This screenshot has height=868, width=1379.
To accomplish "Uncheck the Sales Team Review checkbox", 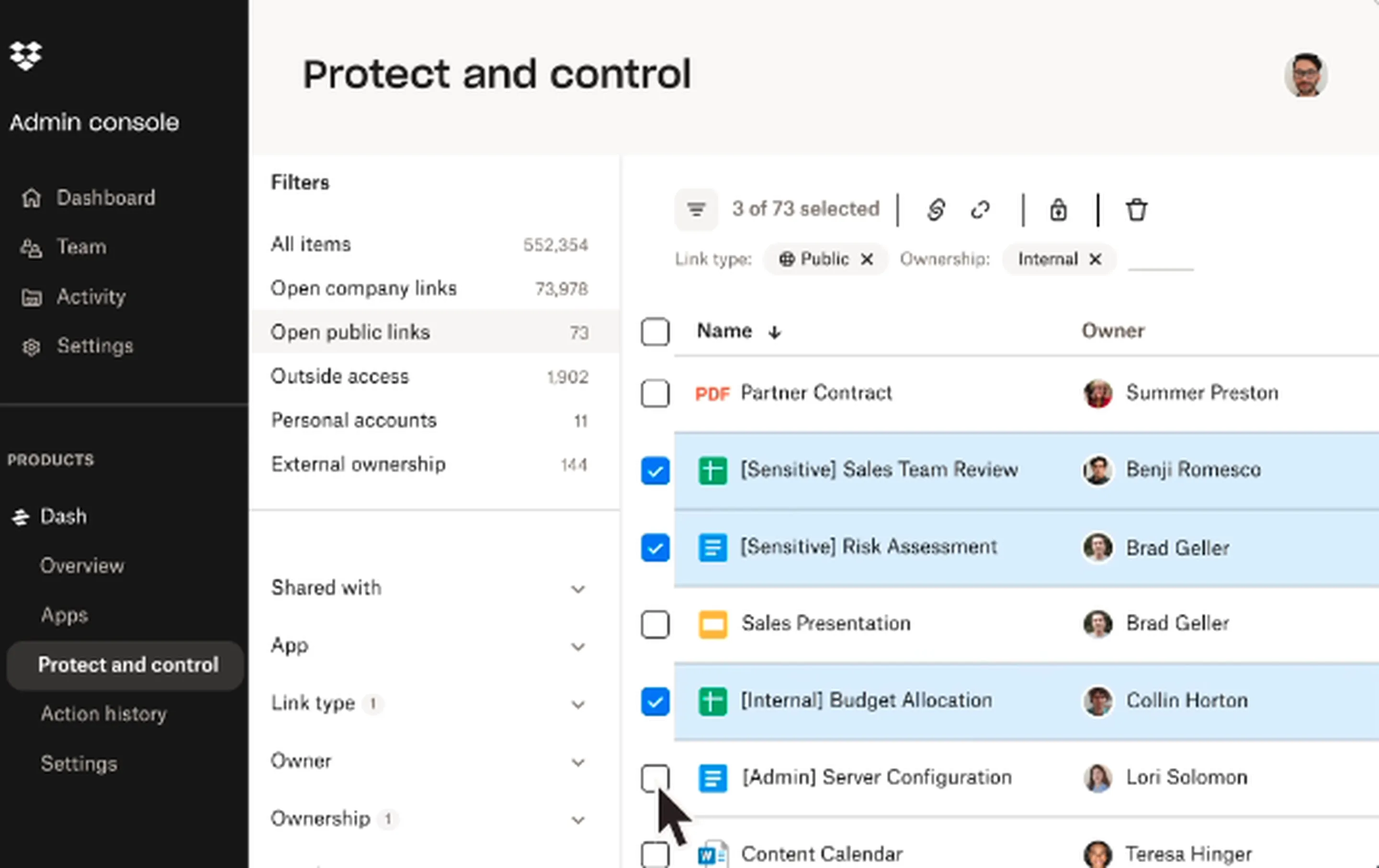I will click(655, 471).
